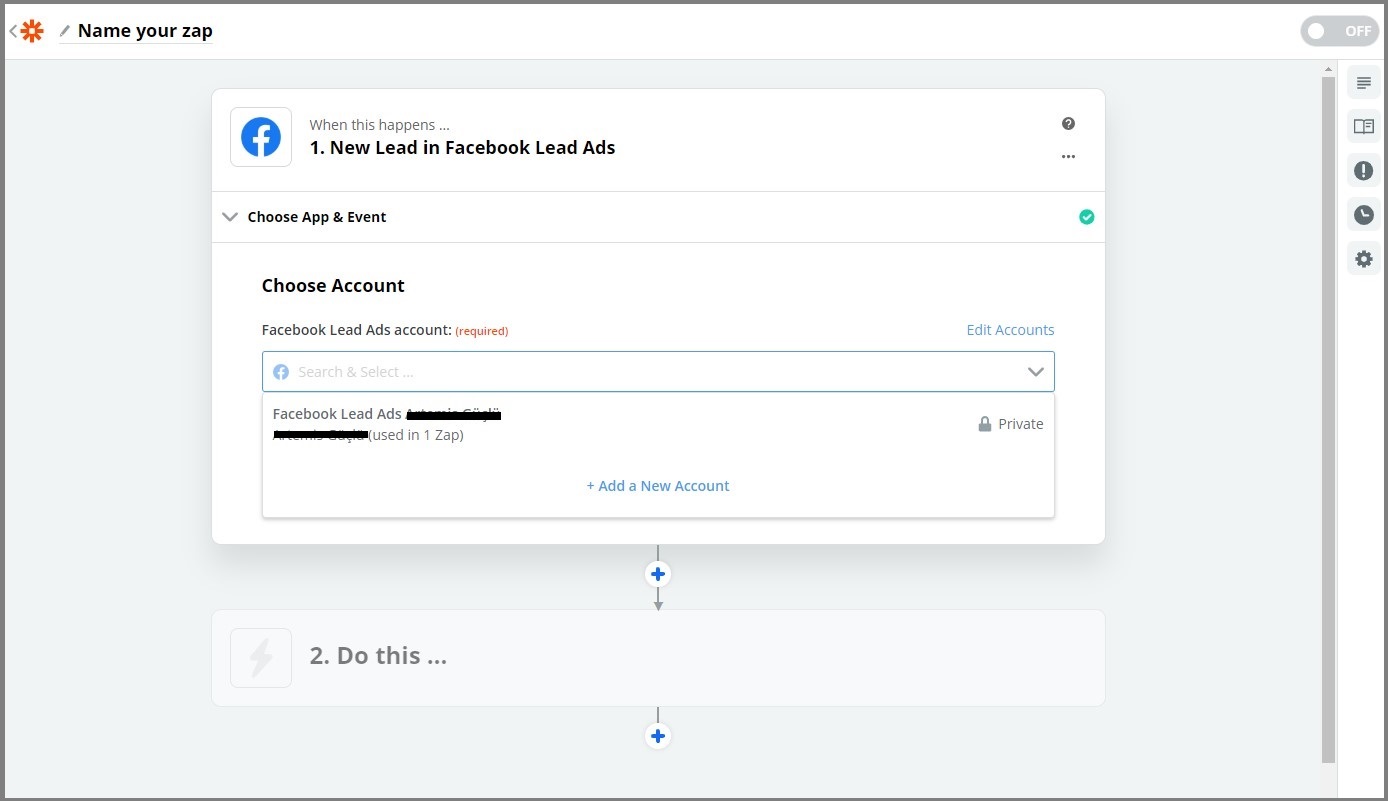Open the history clock icon in sidebar
1388x801 pixels.
coord(1364,215)
